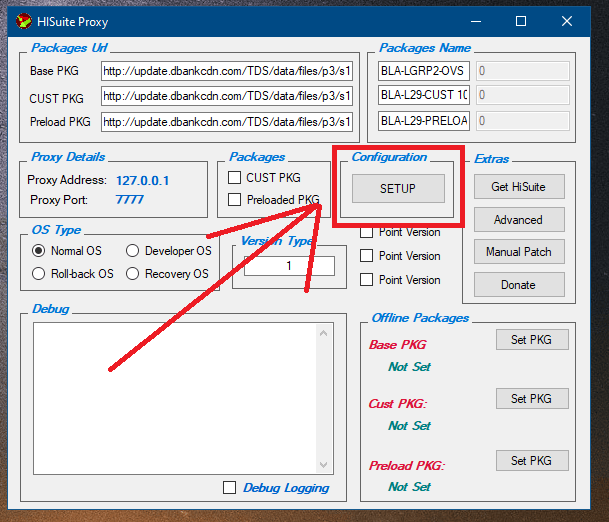The width and height of the screenshot is (609, 522).
Task: Tick the middle Point Version checkbox
Action: click(x=366, y=256)
